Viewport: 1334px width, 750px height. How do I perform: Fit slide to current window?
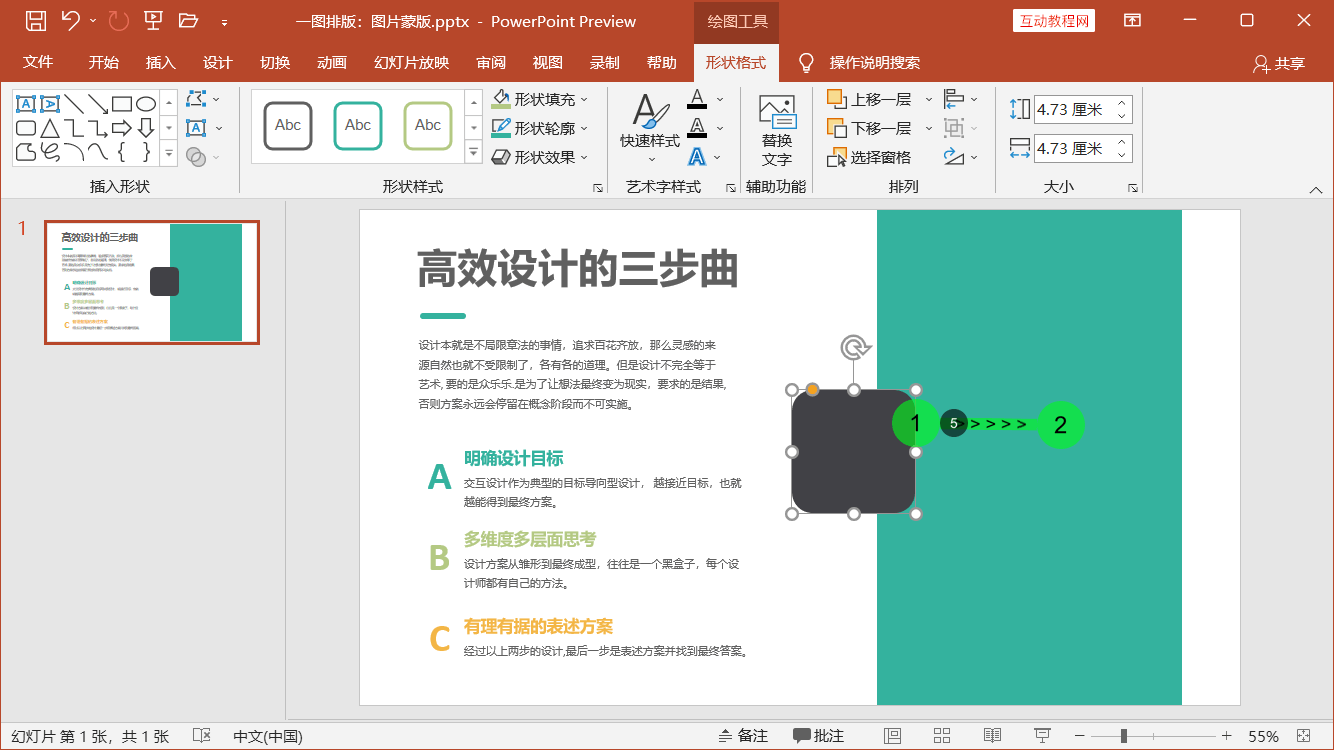pos(1303,736)
